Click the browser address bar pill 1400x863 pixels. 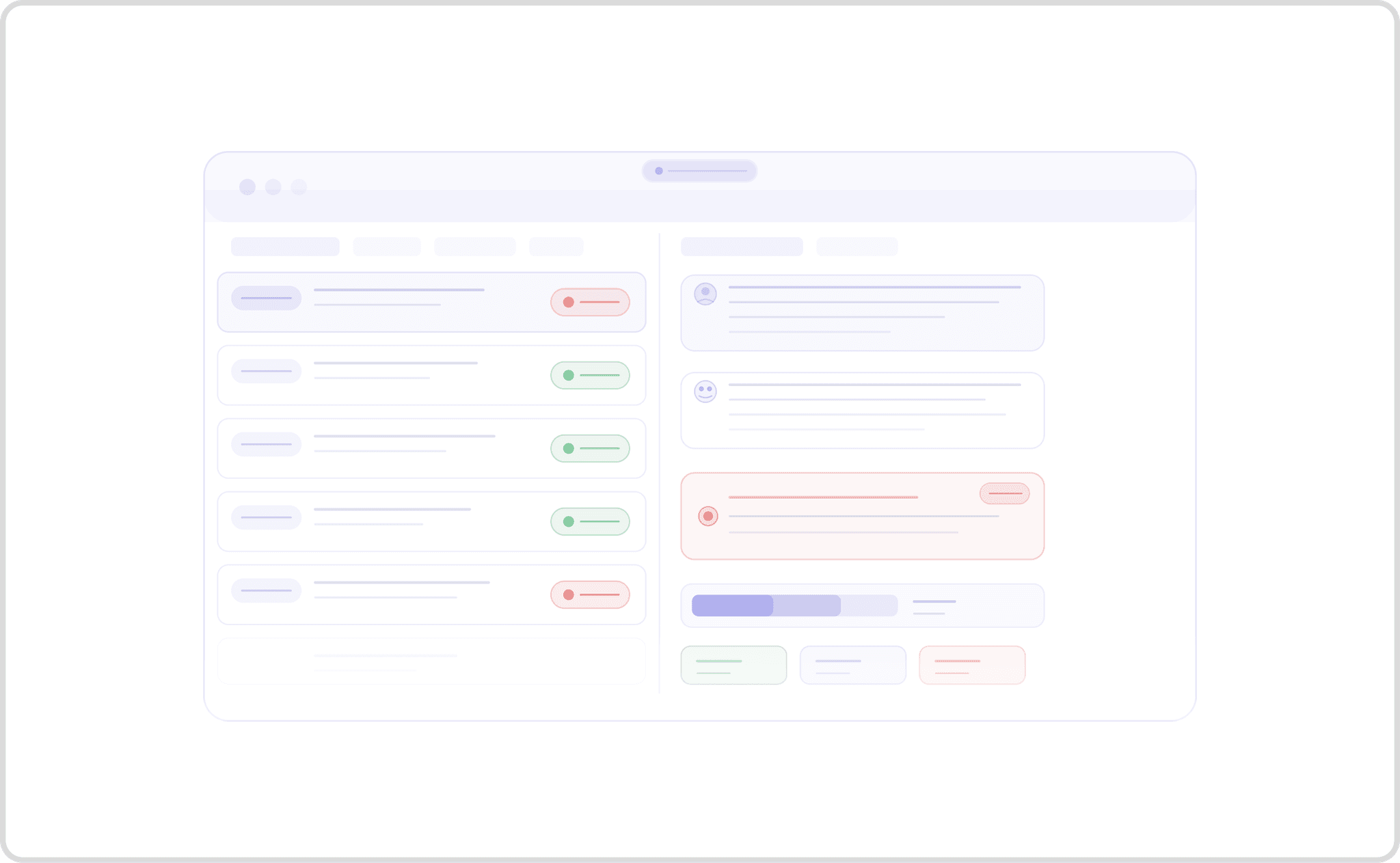(x=699, y=172)
